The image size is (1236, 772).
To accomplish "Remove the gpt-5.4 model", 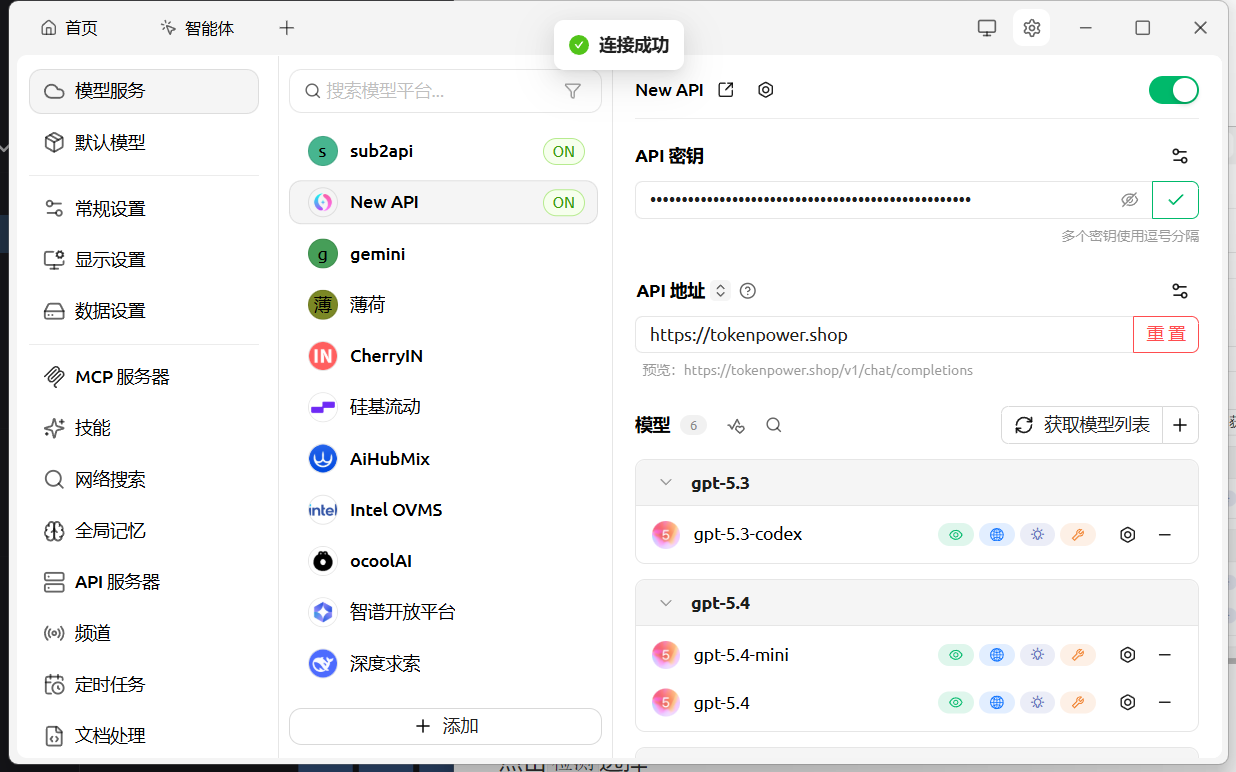I will coord(1165,703).
